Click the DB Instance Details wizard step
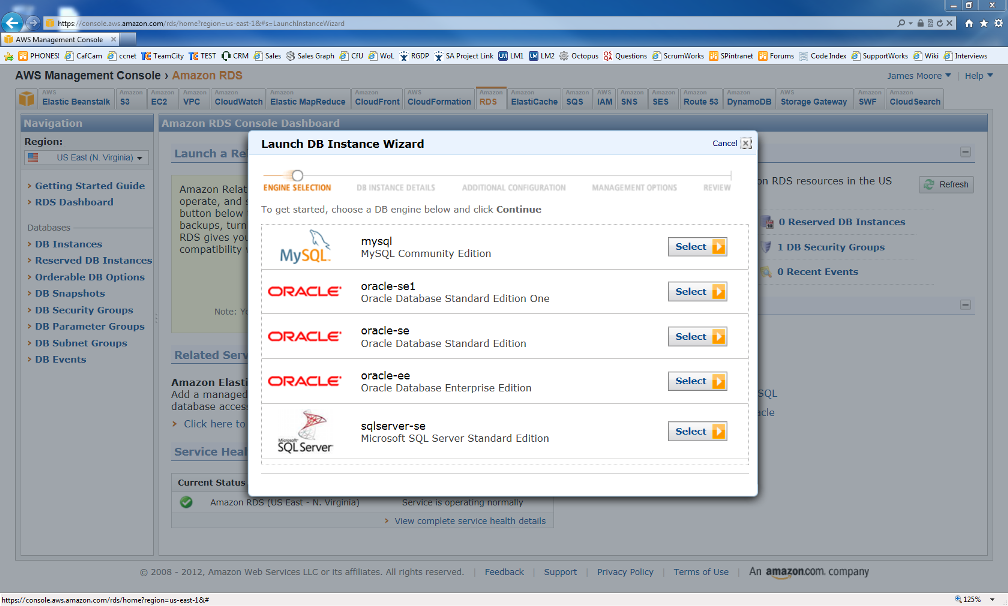Viewport: 1008px width, 606px height. tap(396, 188)
